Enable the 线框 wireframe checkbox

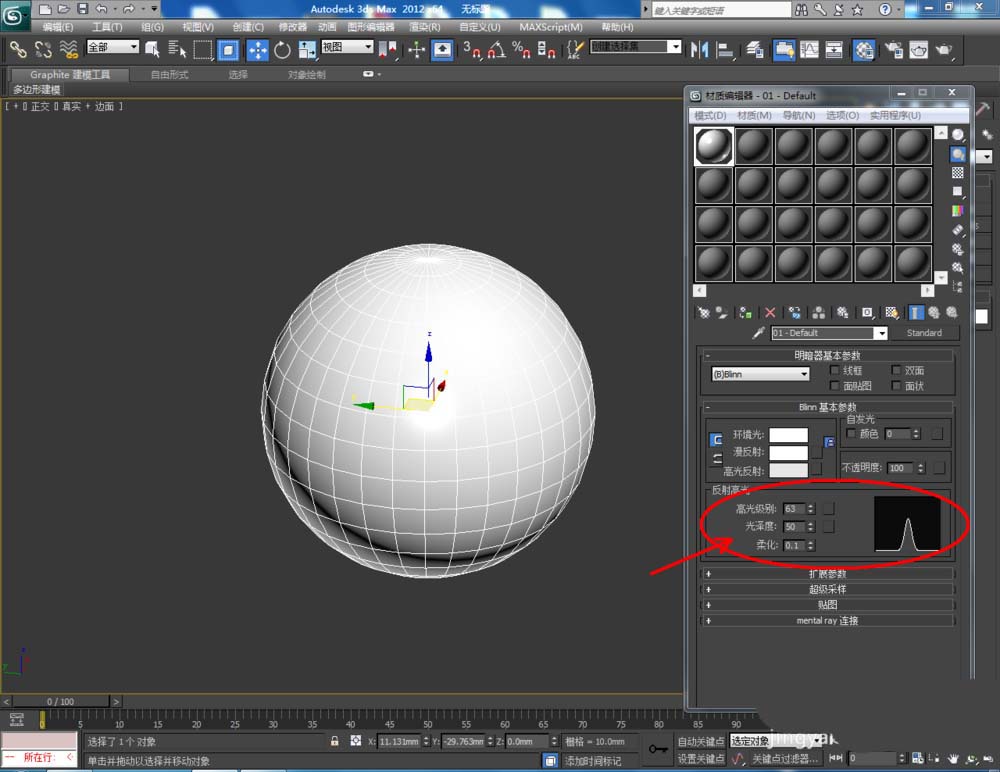835,370
